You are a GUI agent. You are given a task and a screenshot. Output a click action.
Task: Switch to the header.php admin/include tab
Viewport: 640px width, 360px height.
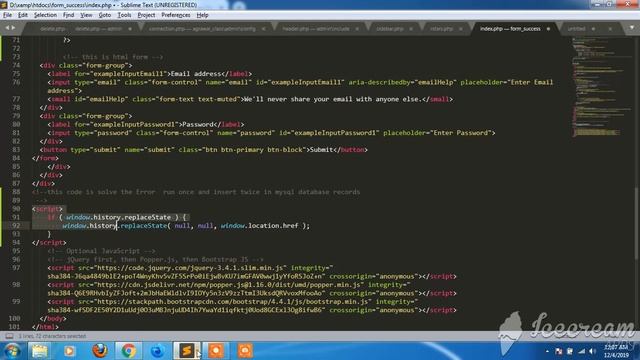316,29
